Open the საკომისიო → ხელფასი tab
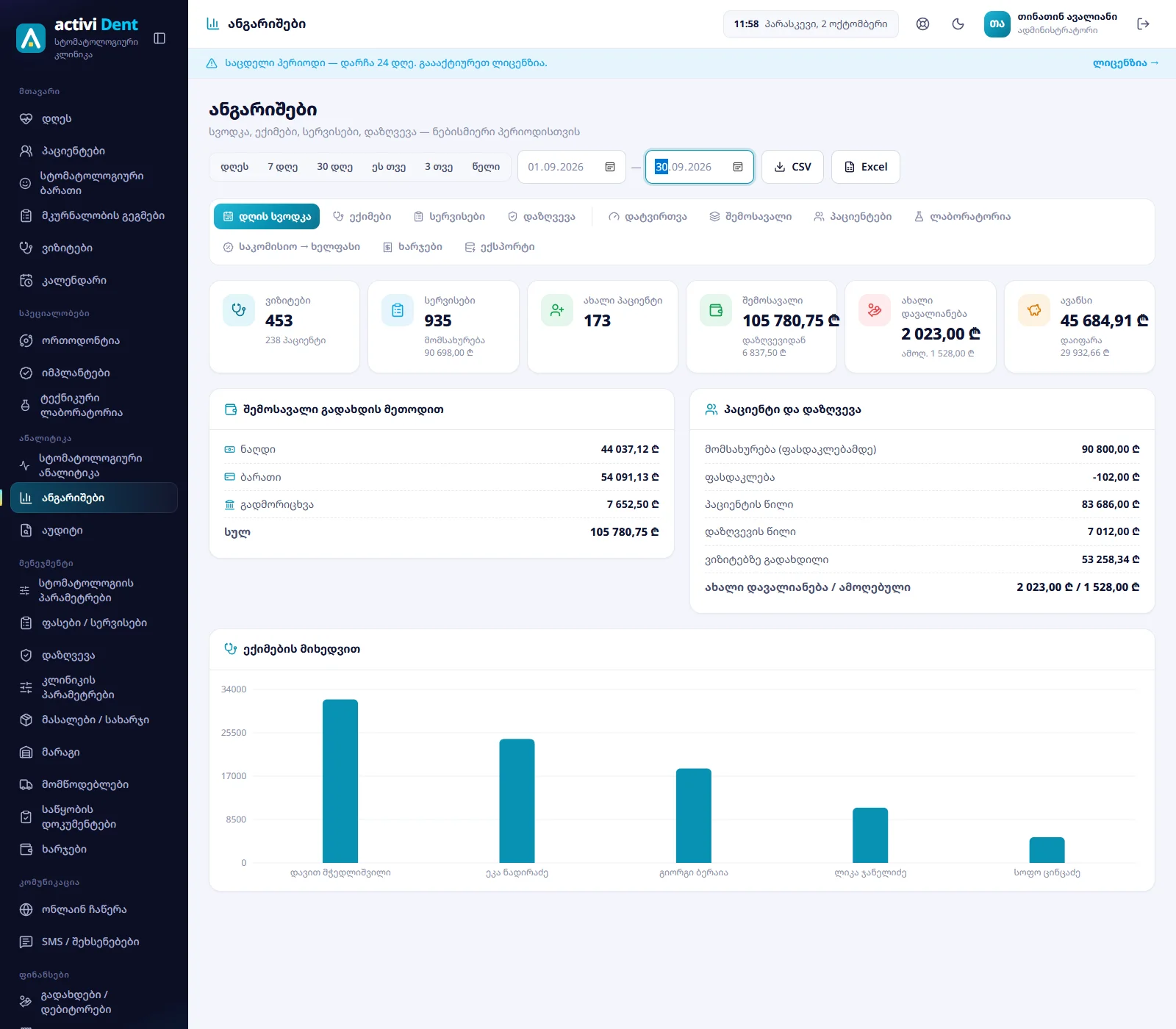This screenshot has height=1029, width=1176. pos(292,247)
